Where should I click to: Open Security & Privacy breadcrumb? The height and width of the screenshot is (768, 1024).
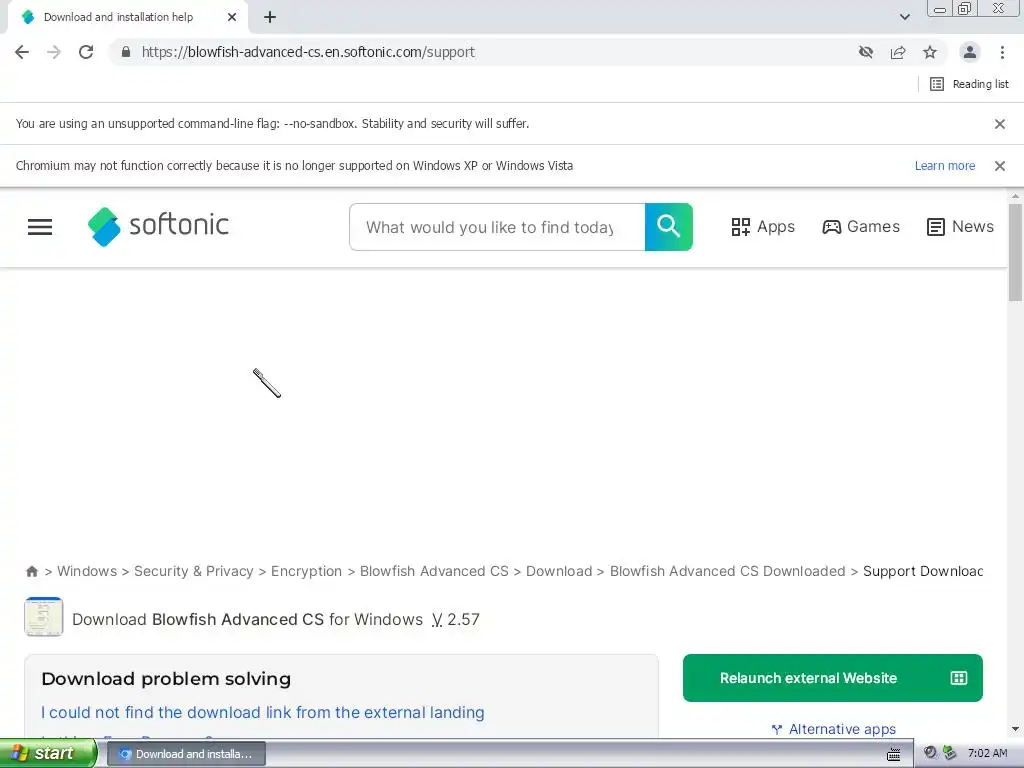[193, 571]
